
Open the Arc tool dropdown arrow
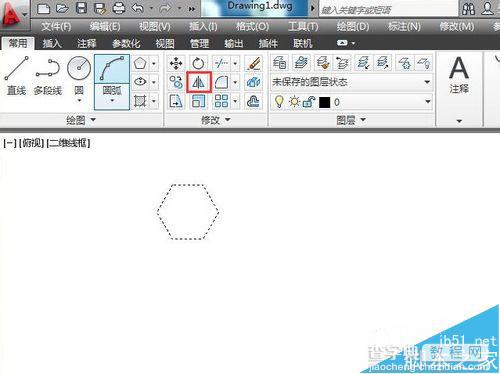pos(112,101)
